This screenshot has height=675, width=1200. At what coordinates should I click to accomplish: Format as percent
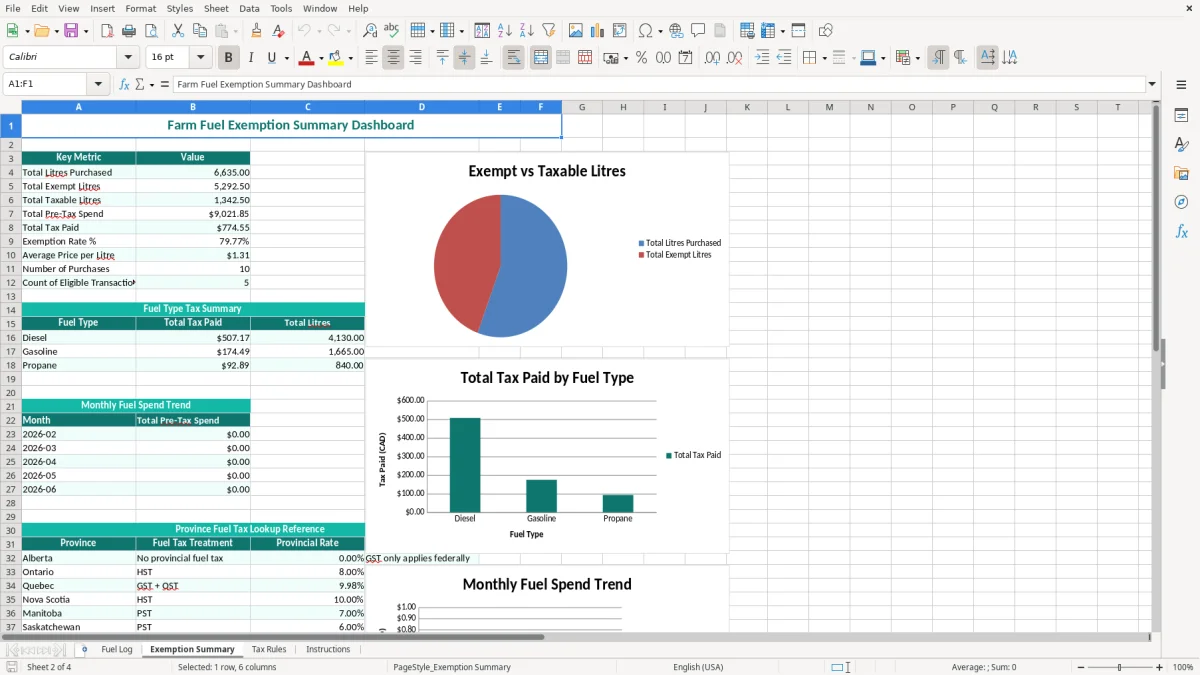[641, 58]
